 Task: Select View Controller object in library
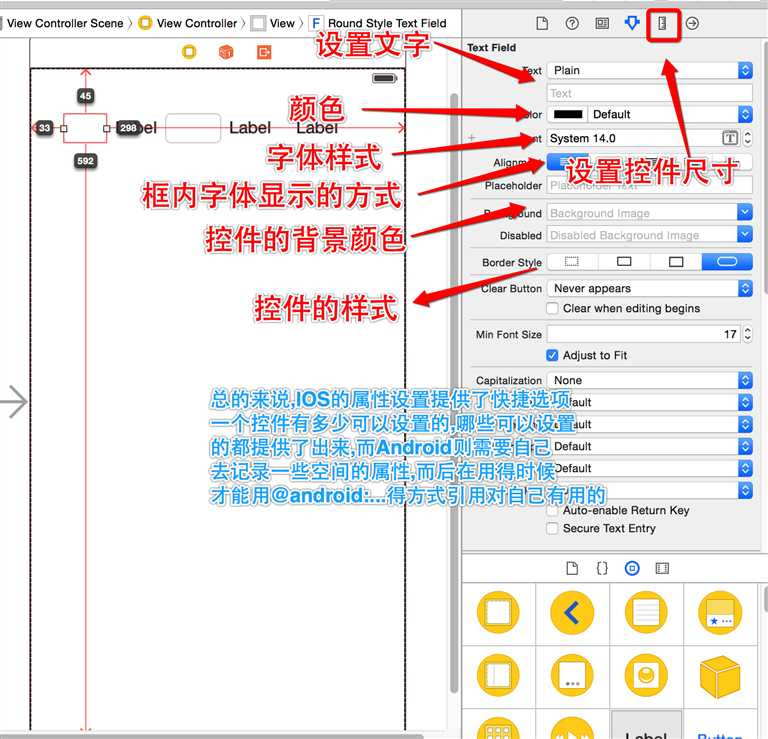point(498,612)
